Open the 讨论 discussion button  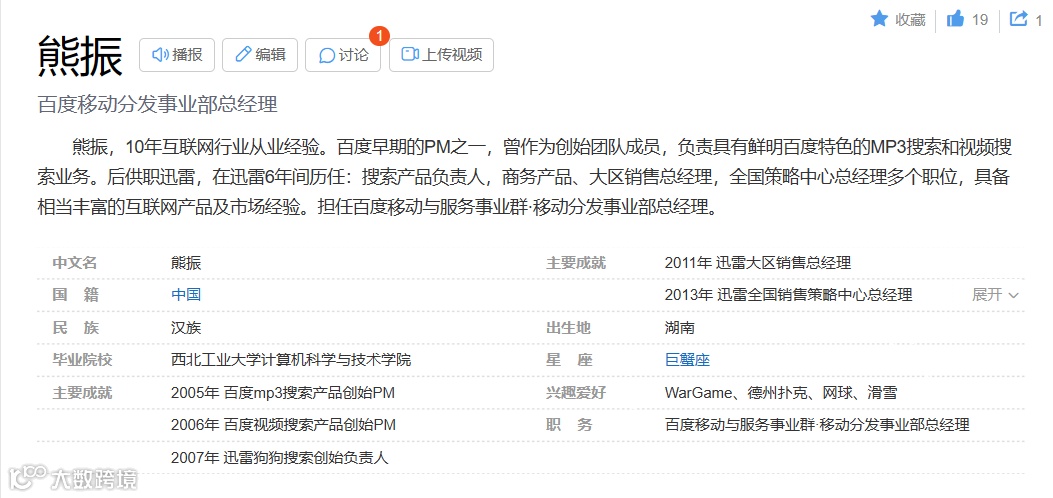point(342,55)
